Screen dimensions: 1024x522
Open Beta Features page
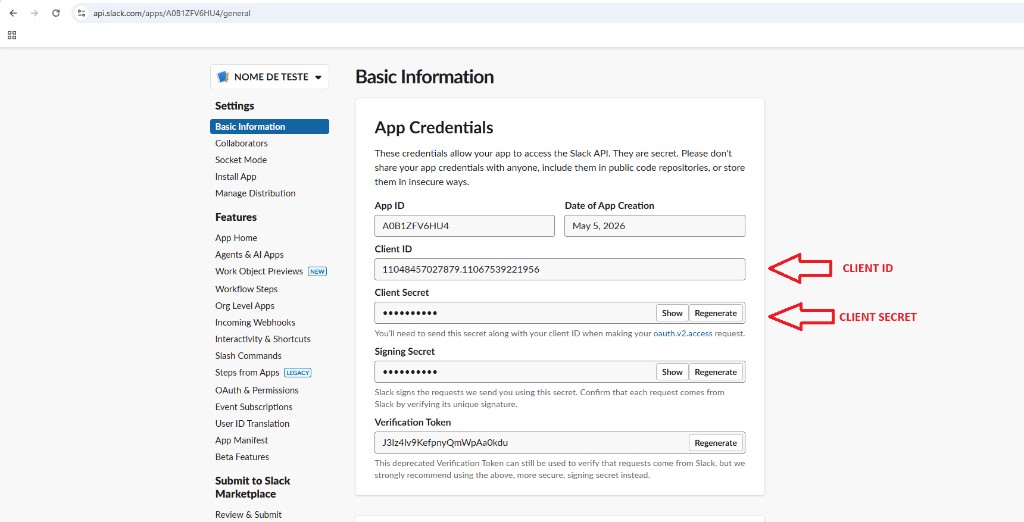242,457
